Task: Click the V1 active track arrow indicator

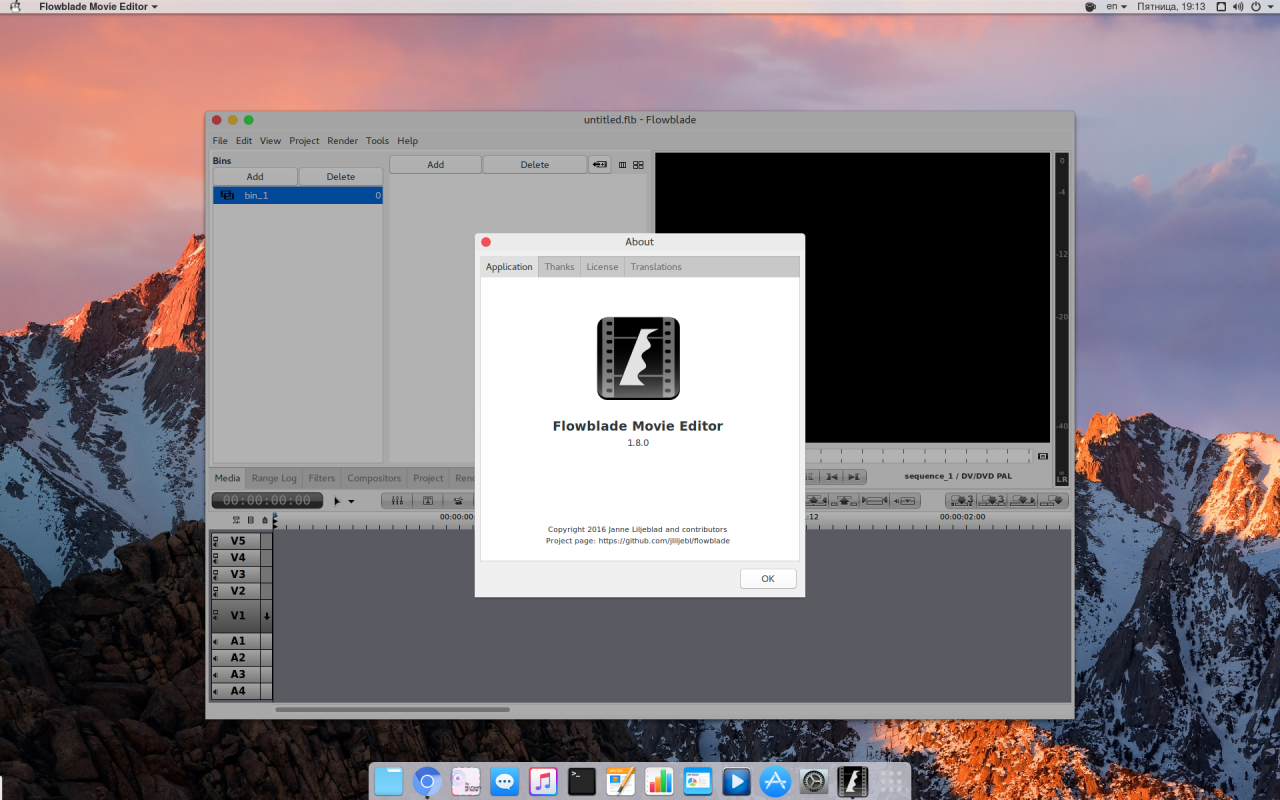Action: [267, 616]
